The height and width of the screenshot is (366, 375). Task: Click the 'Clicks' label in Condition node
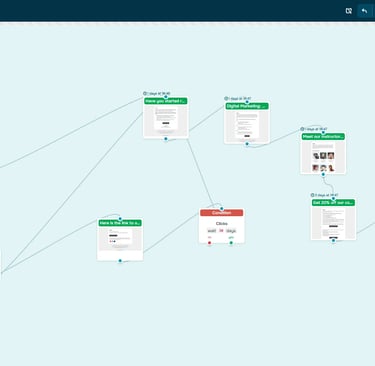click(222, 223)
